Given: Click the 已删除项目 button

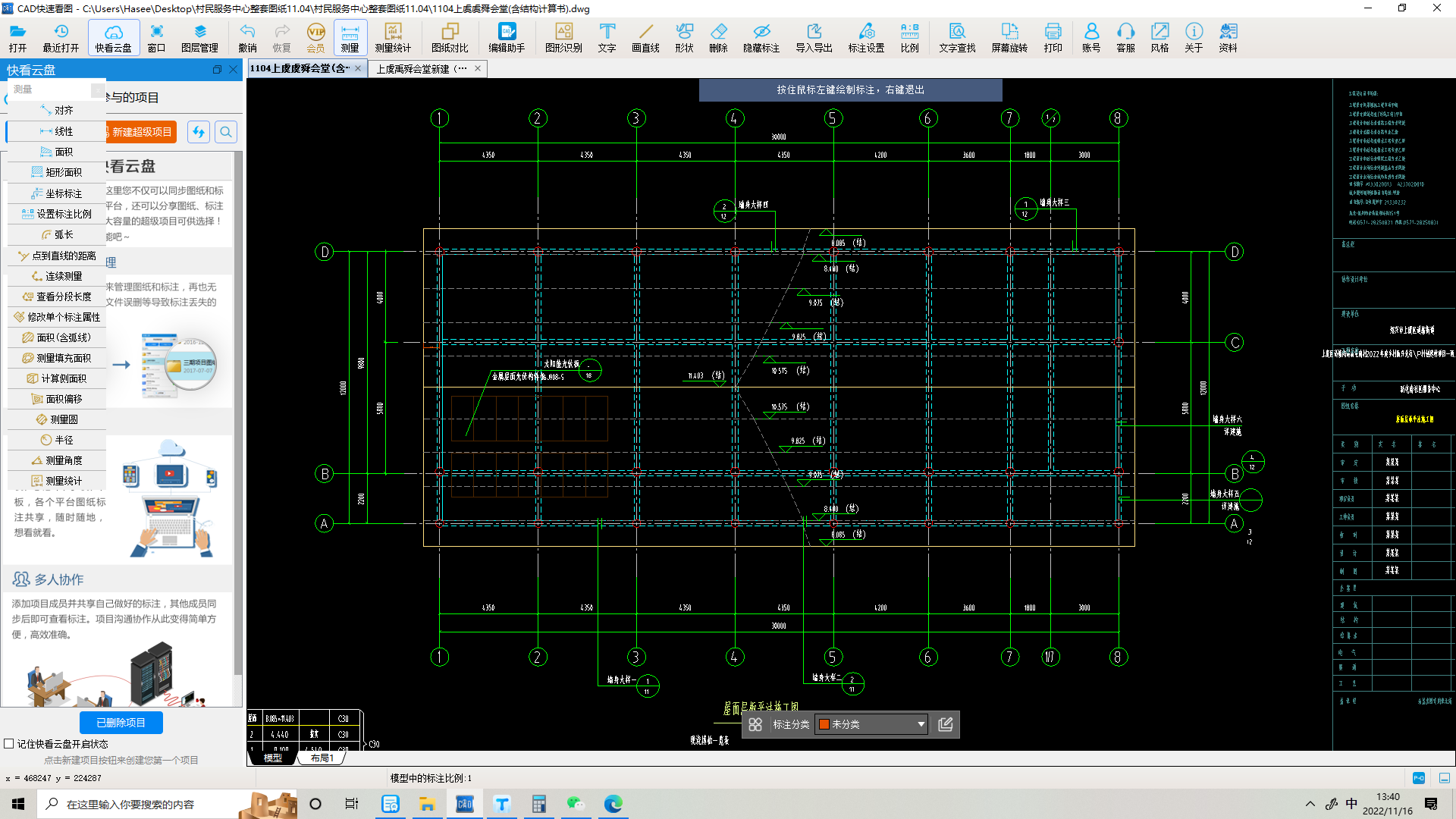Looking at the screenshot, I should pyautogui.click(x=121, y=723).
